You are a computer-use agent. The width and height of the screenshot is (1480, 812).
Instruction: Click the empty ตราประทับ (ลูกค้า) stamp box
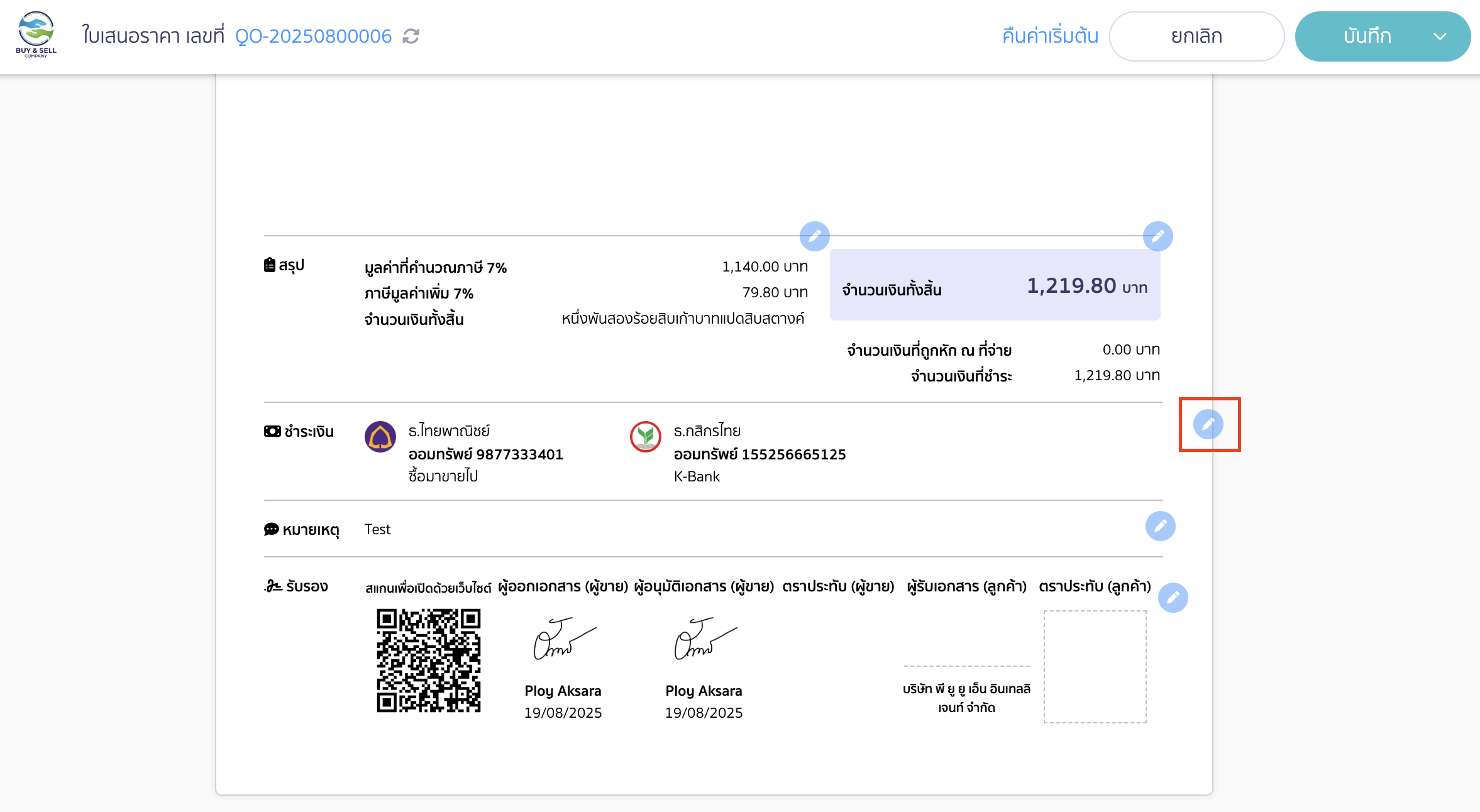point(1095,667)
